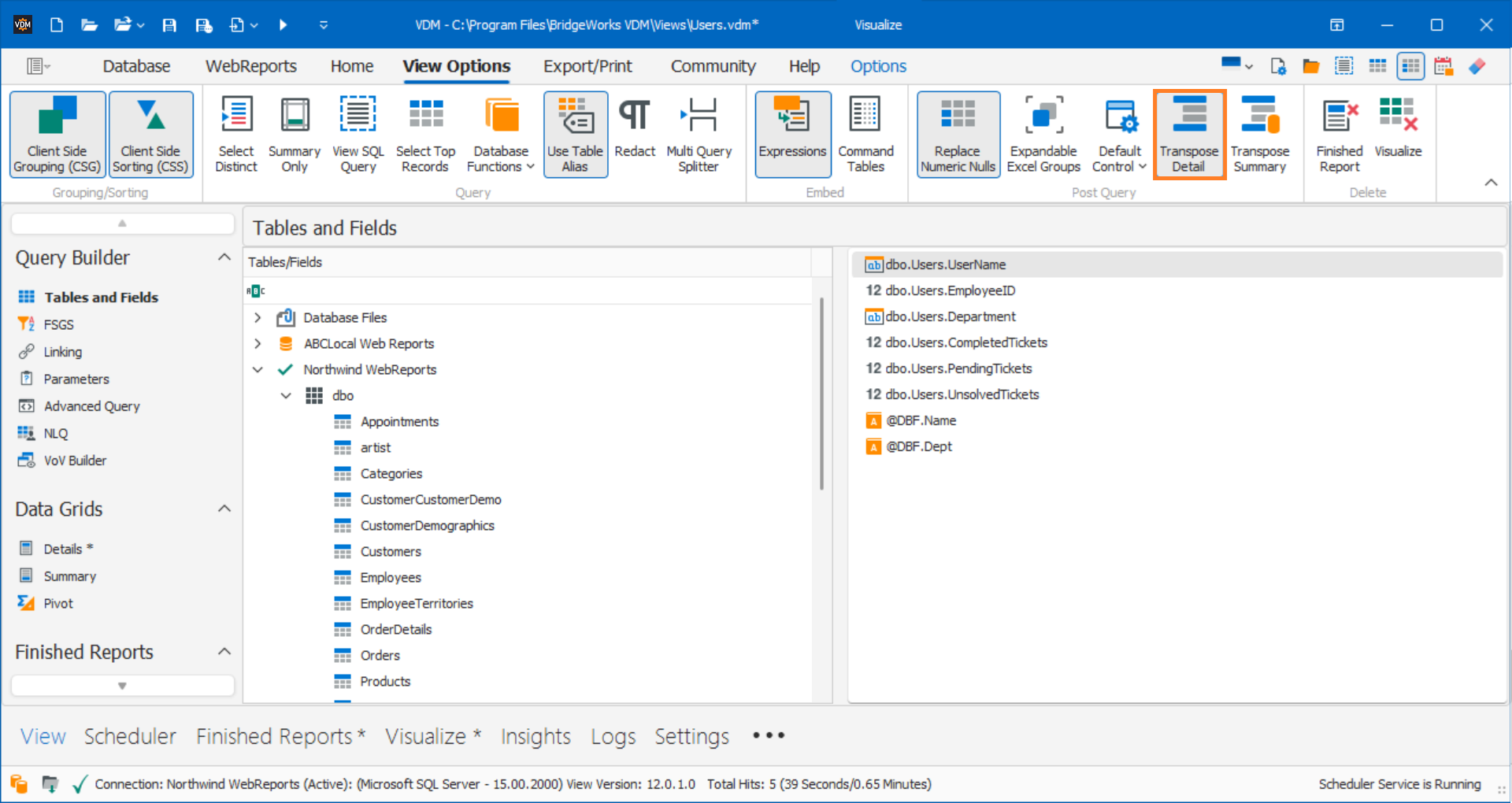Screen dimensions: 1512x803
Task: Activate the Redact tool
Action: click(x=635, y=134)
